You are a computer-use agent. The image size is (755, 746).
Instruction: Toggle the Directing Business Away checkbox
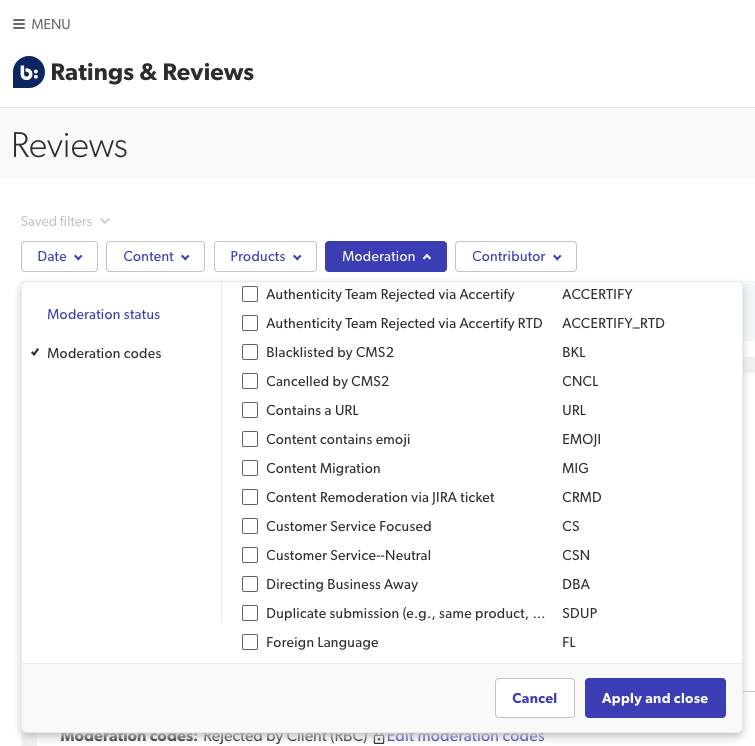tap(250, 584)
